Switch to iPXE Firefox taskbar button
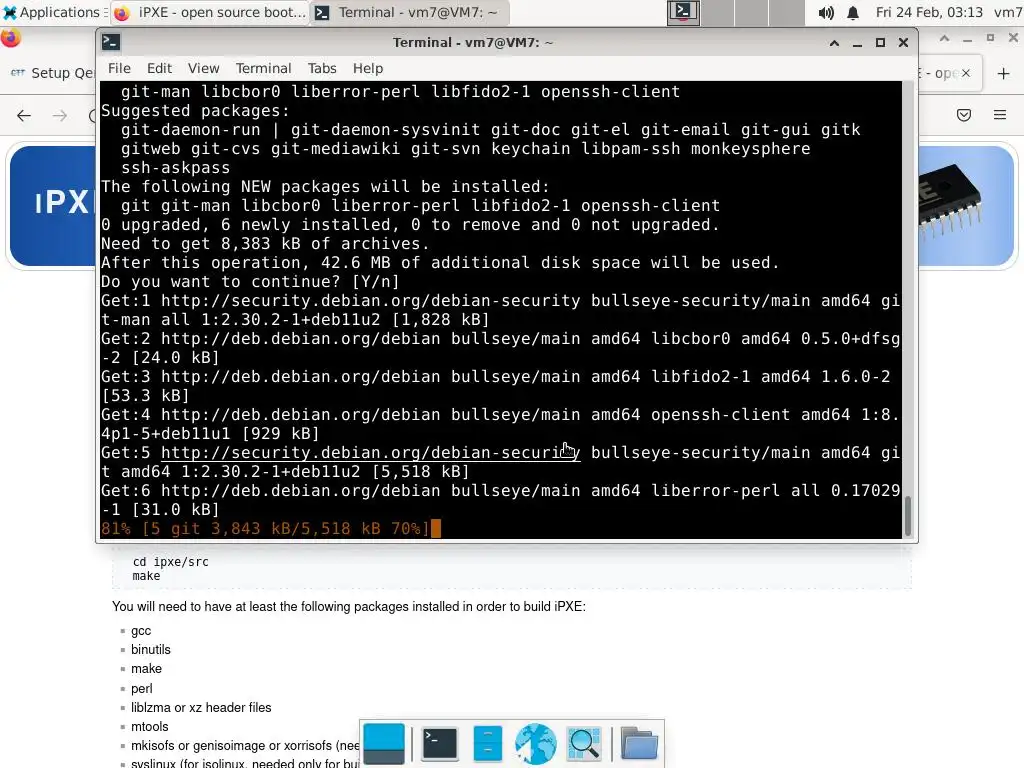Viewport: 1024px width, 768px height. pos(210,12)
